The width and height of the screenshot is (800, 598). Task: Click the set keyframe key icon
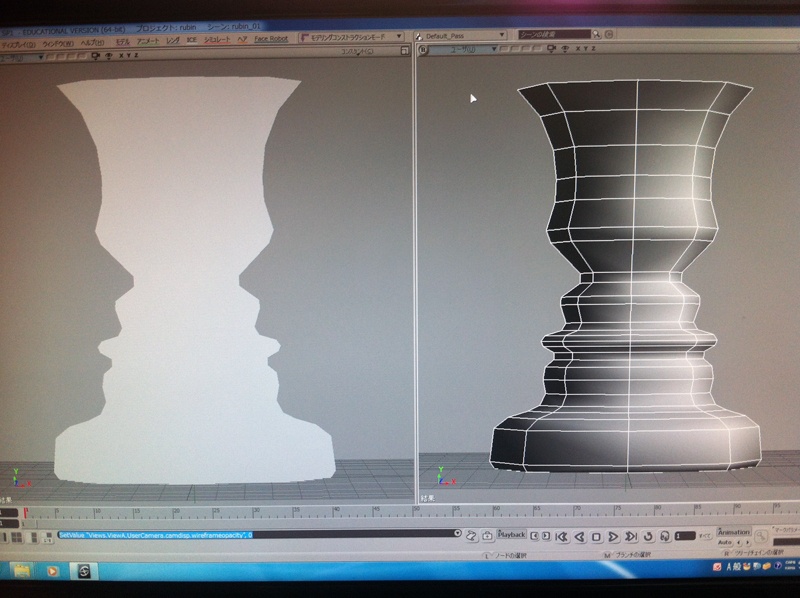[763, 536]
